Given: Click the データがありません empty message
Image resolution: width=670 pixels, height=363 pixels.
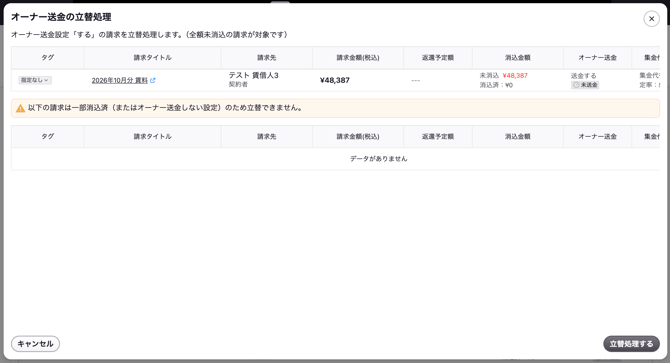Looking at the screenshot, I should [x=379, y=159].
